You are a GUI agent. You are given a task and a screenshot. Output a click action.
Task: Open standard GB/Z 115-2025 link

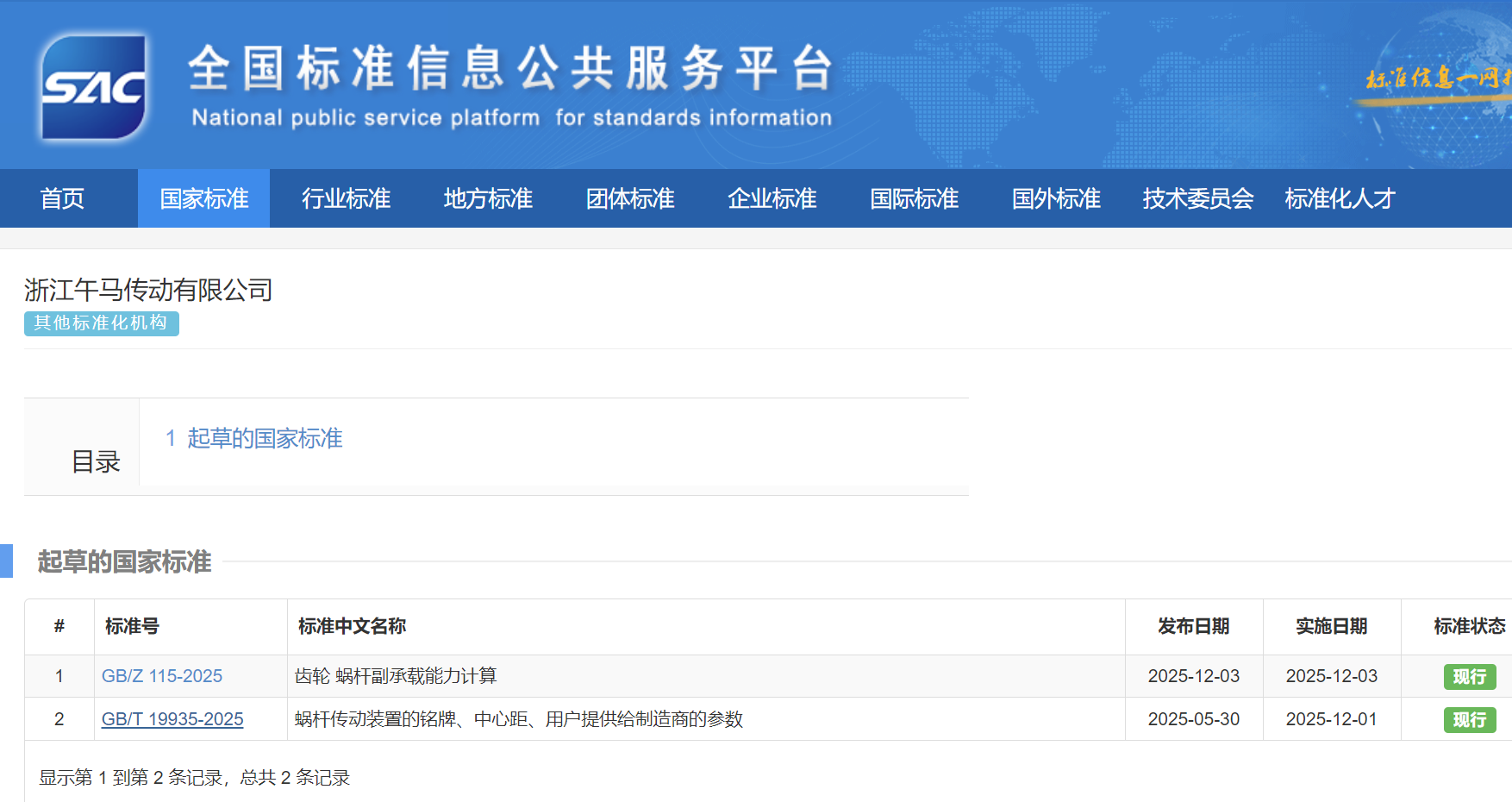[x=162, y=676]
